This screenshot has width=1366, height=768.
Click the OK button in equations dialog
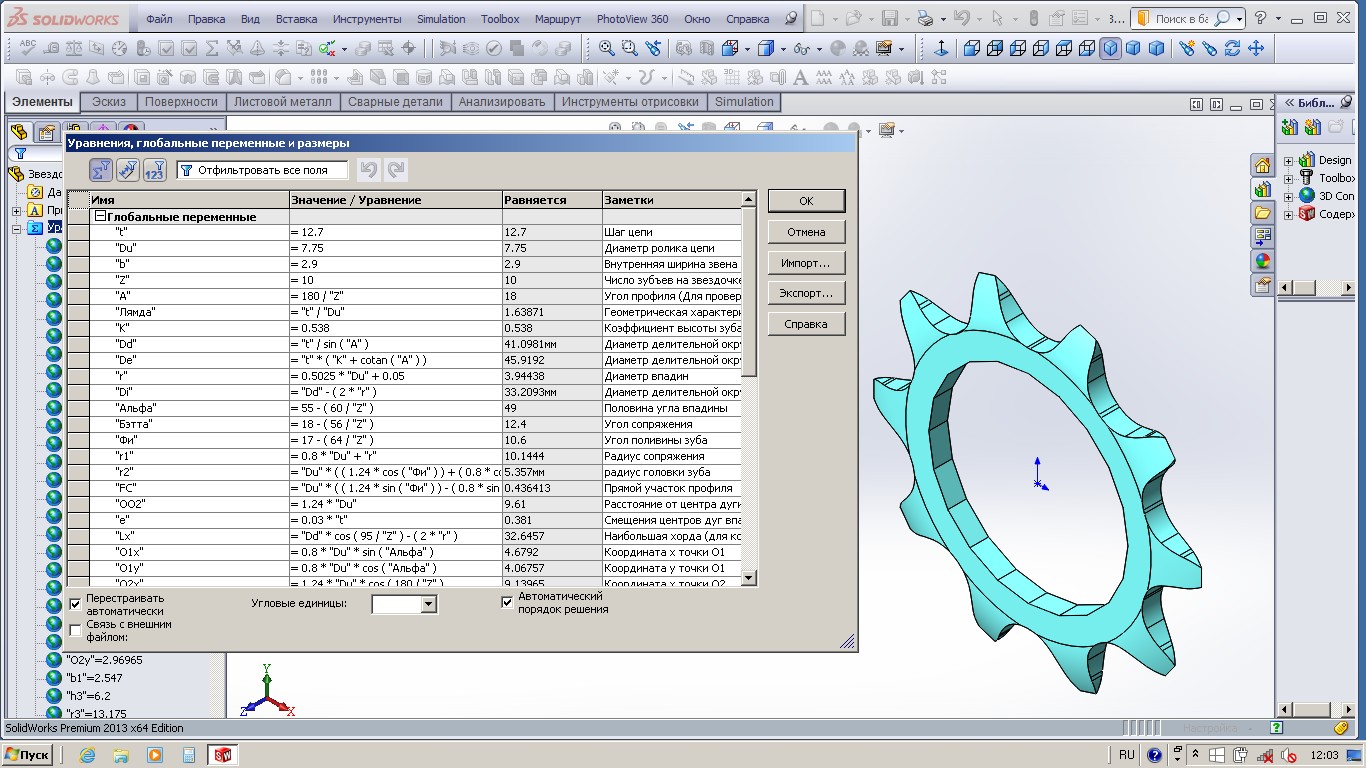[x=806, y=201]
